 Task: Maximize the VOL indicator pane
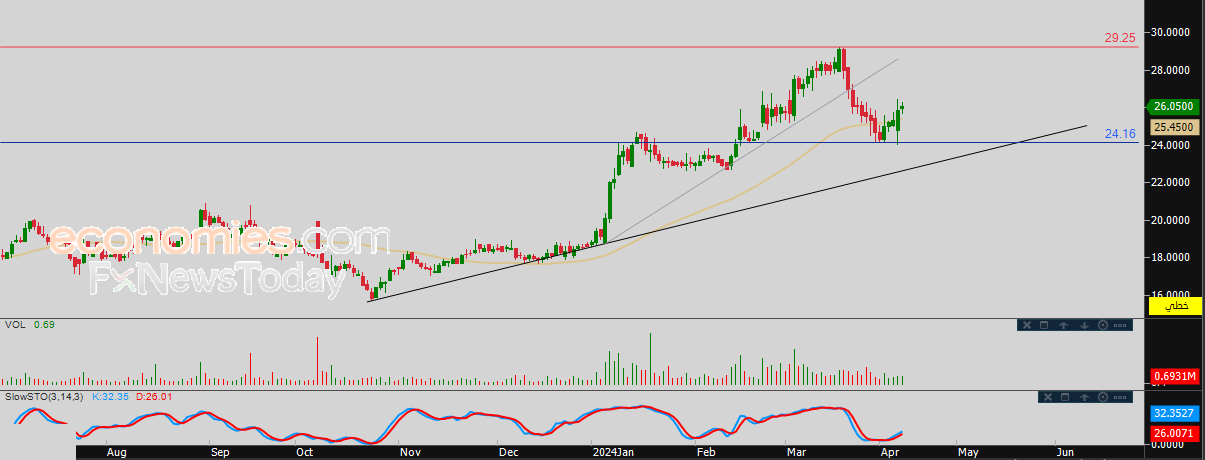point(1044,325)
